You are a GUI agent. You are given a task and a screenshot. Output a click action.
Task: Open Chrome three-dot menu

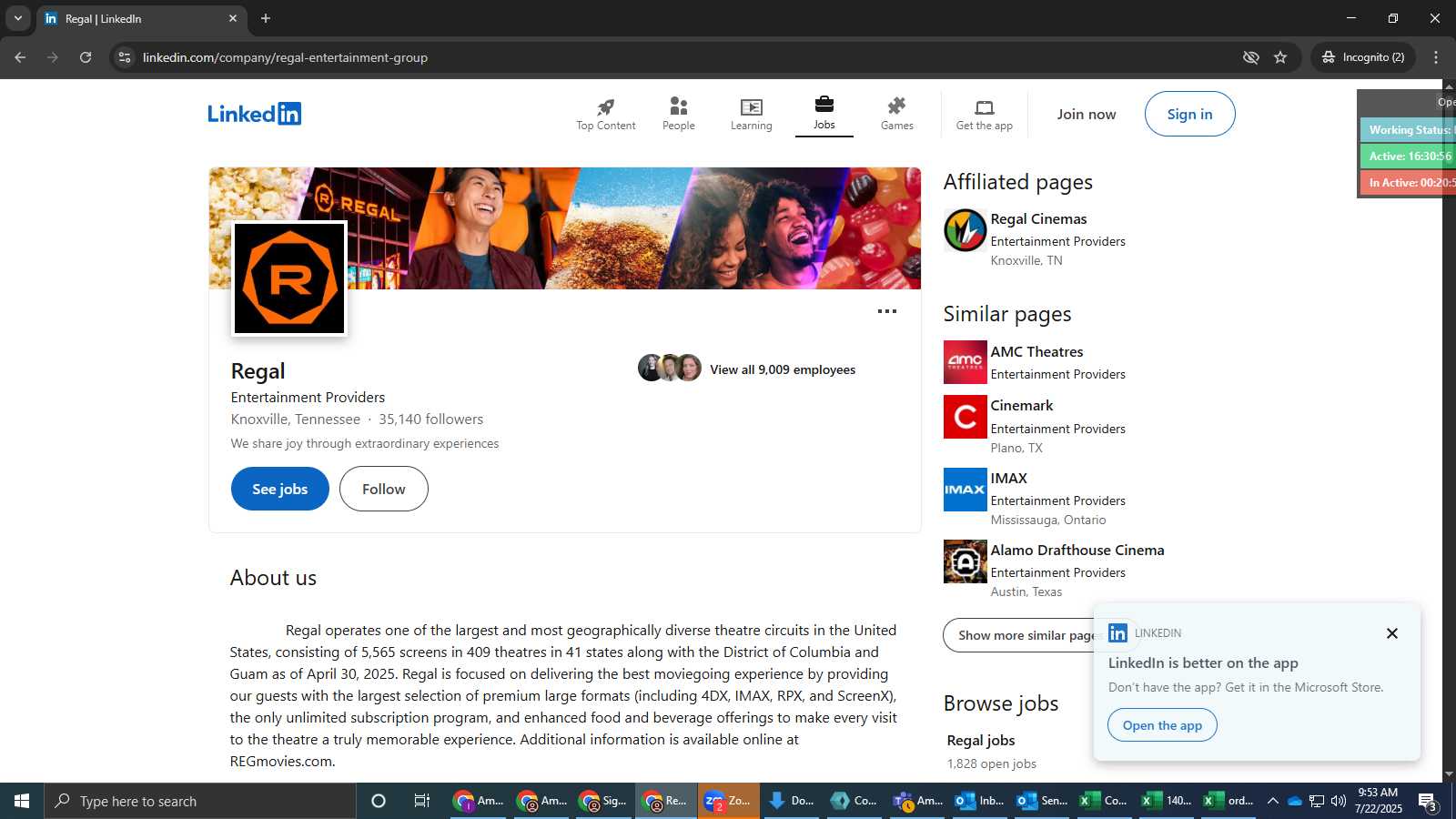(x=1436, y=57)
